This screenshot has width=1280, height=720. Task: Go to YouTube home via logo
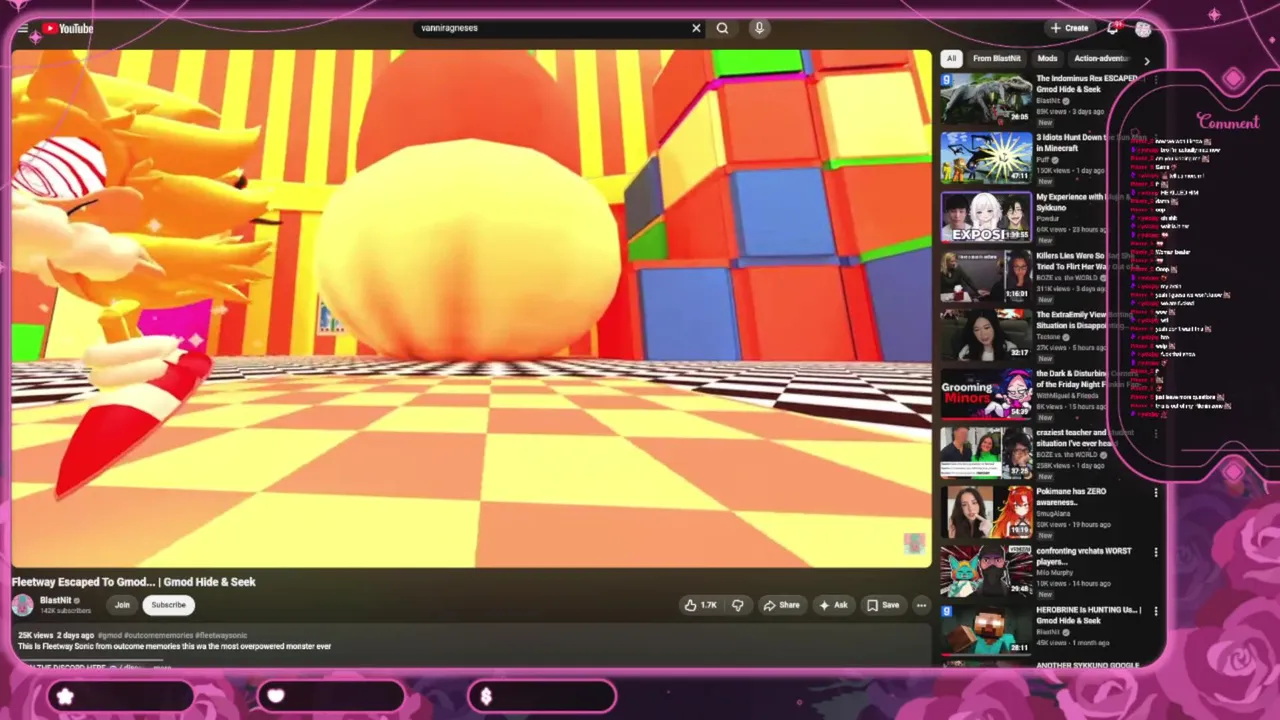[68, 28]
